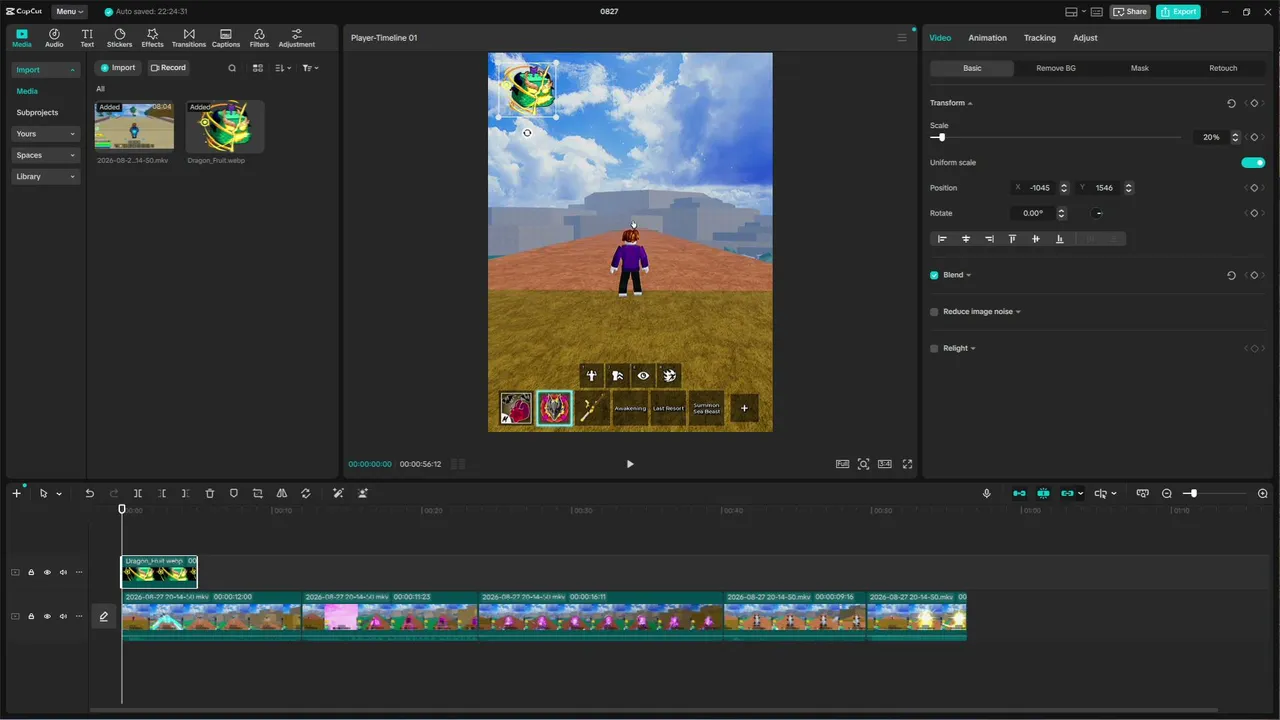Viewport: 1280px width, 720px height.
Task: Open the Adjustment panel
Action: click(297, 38)
